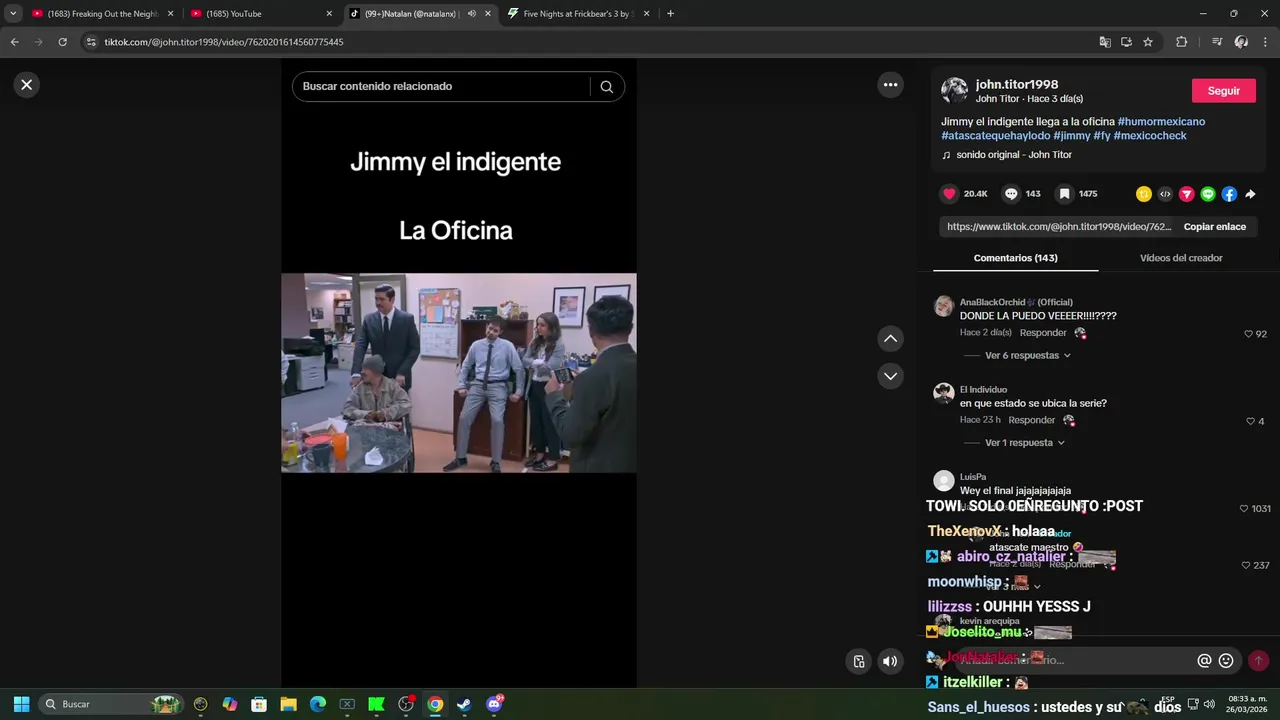
Task: Mute the Natalan TikTok tab audio icon
Action: [471, 14]
